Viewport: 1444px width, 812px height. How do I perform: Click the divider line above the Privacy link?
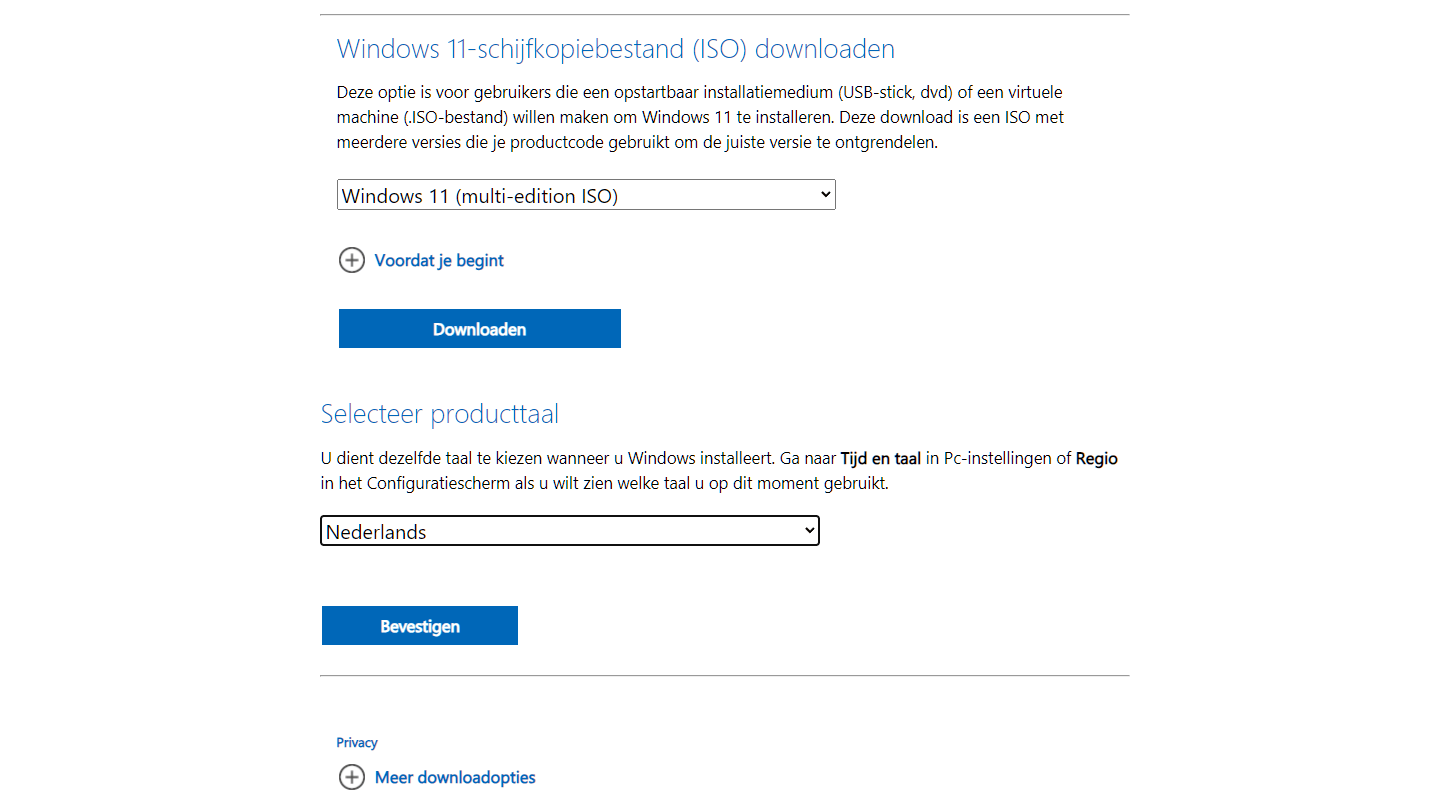coord(724,676)
